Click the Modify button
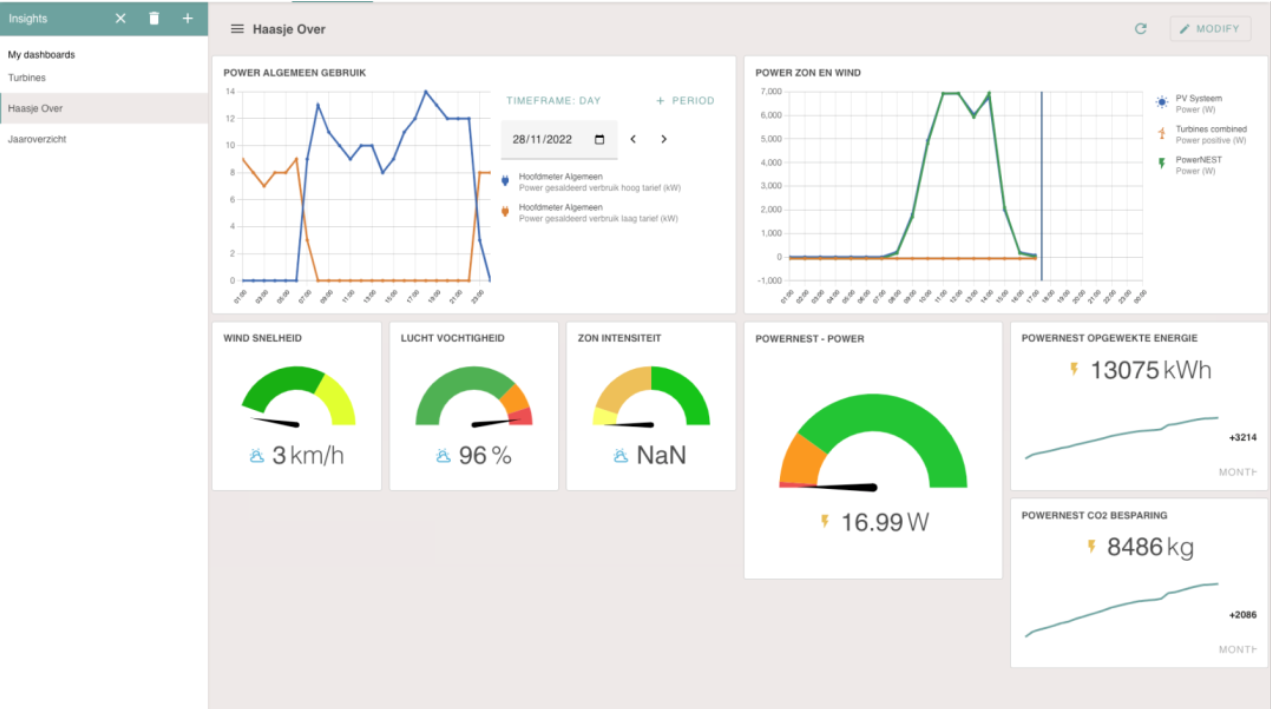This screenshot has width=1271, height=709. (x=1210, y=29)
